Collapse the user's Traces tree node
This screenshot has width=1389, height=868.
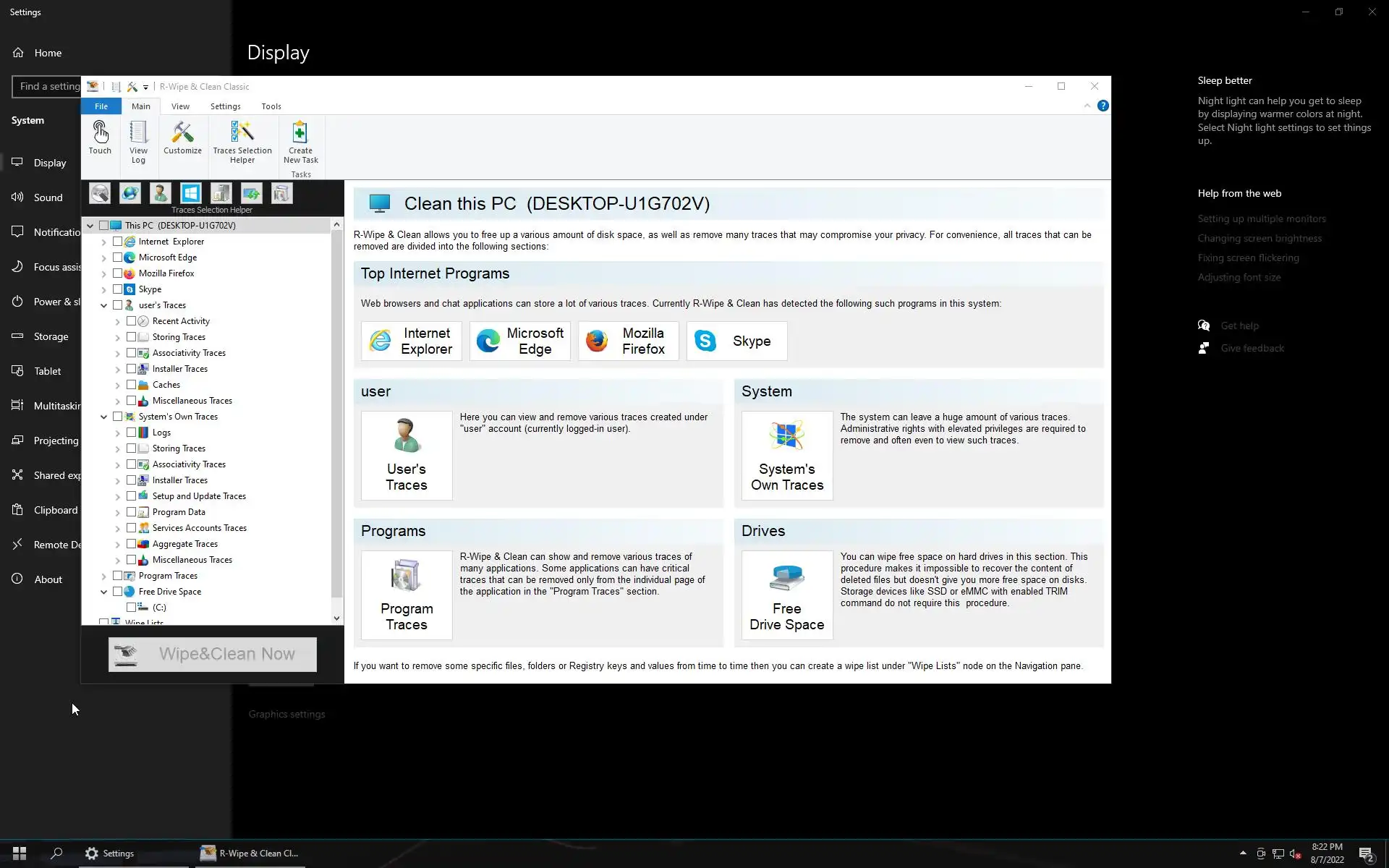pyautogui.click(x=103, y=305)
